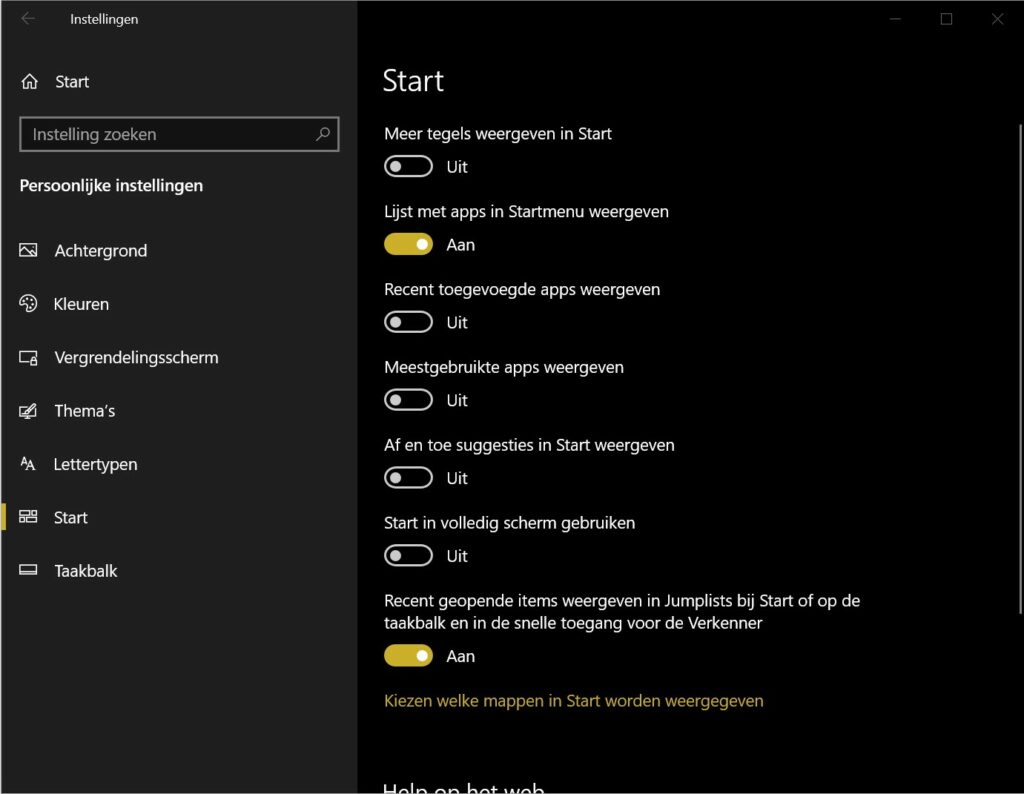1024x794 pixels.
Task: Click the large Start page heading
Action: [x=413, y=81]
